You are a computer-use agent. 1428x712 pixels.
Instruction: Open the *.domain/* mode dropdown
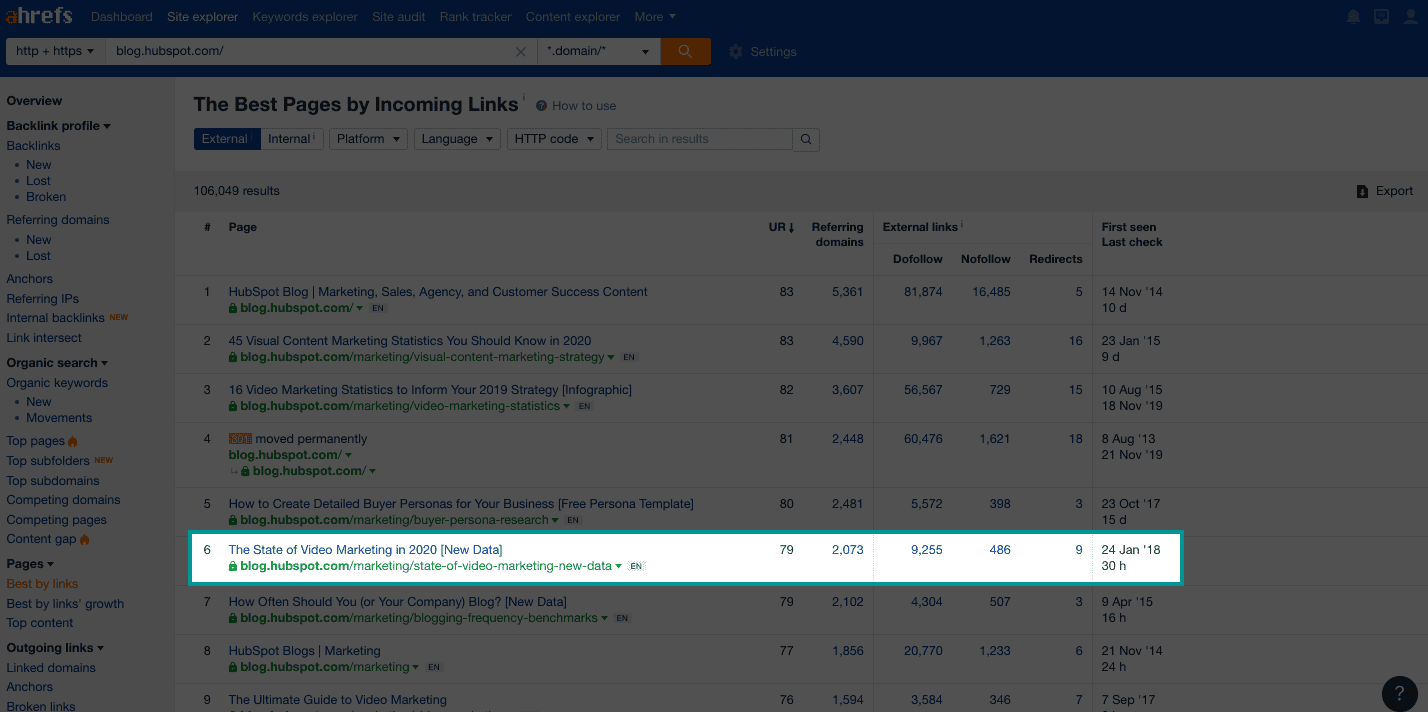[598, 51]
